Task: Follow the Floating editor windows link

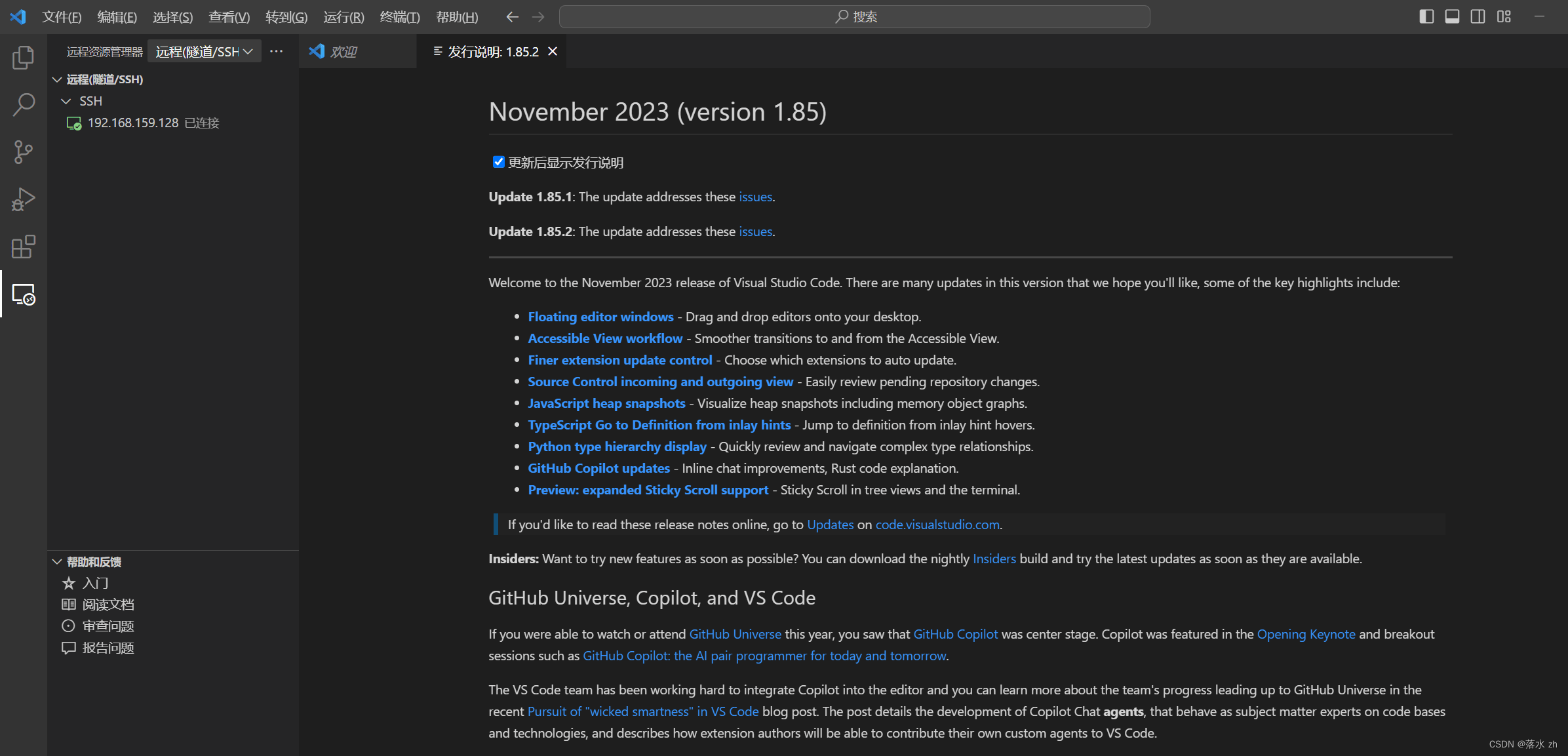Action: (x=600, y=317)
